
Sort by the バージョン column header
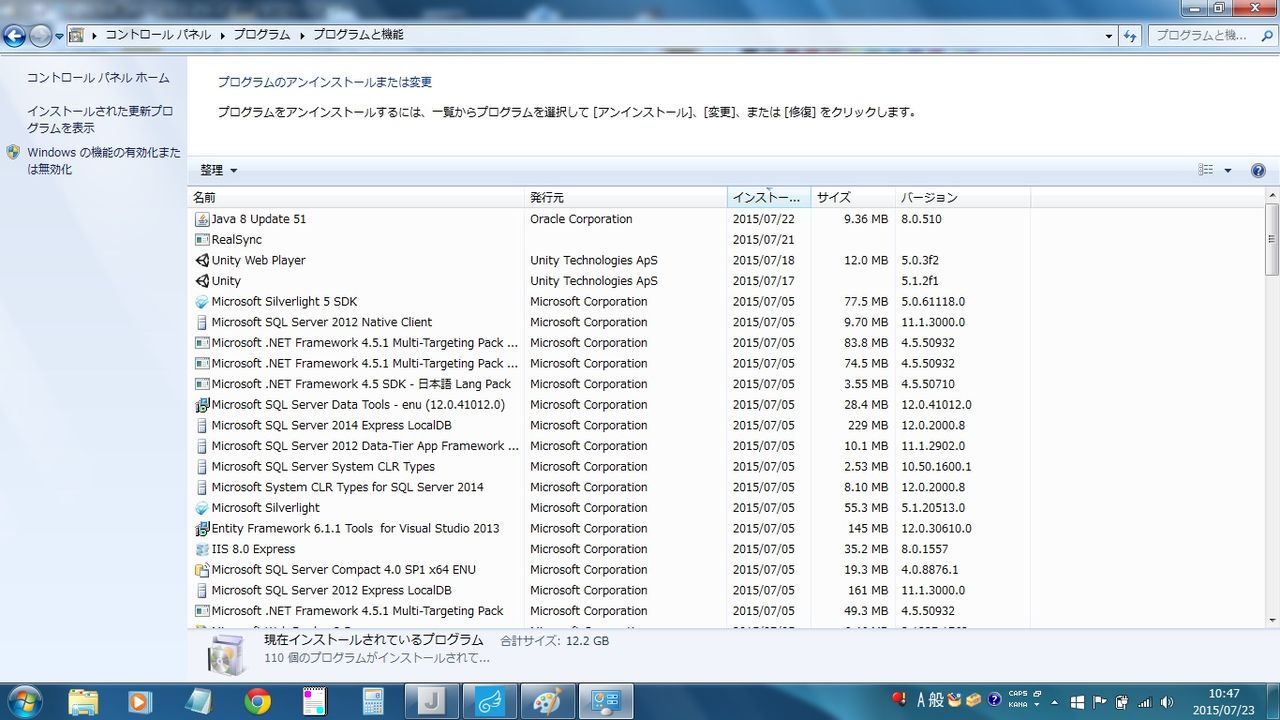coord(963,198)
